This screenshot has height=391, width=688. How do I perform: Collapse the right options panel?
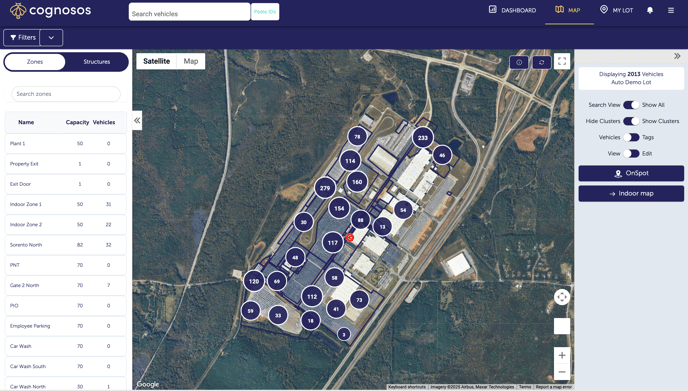pyautogui.click(x=677, y=56)
